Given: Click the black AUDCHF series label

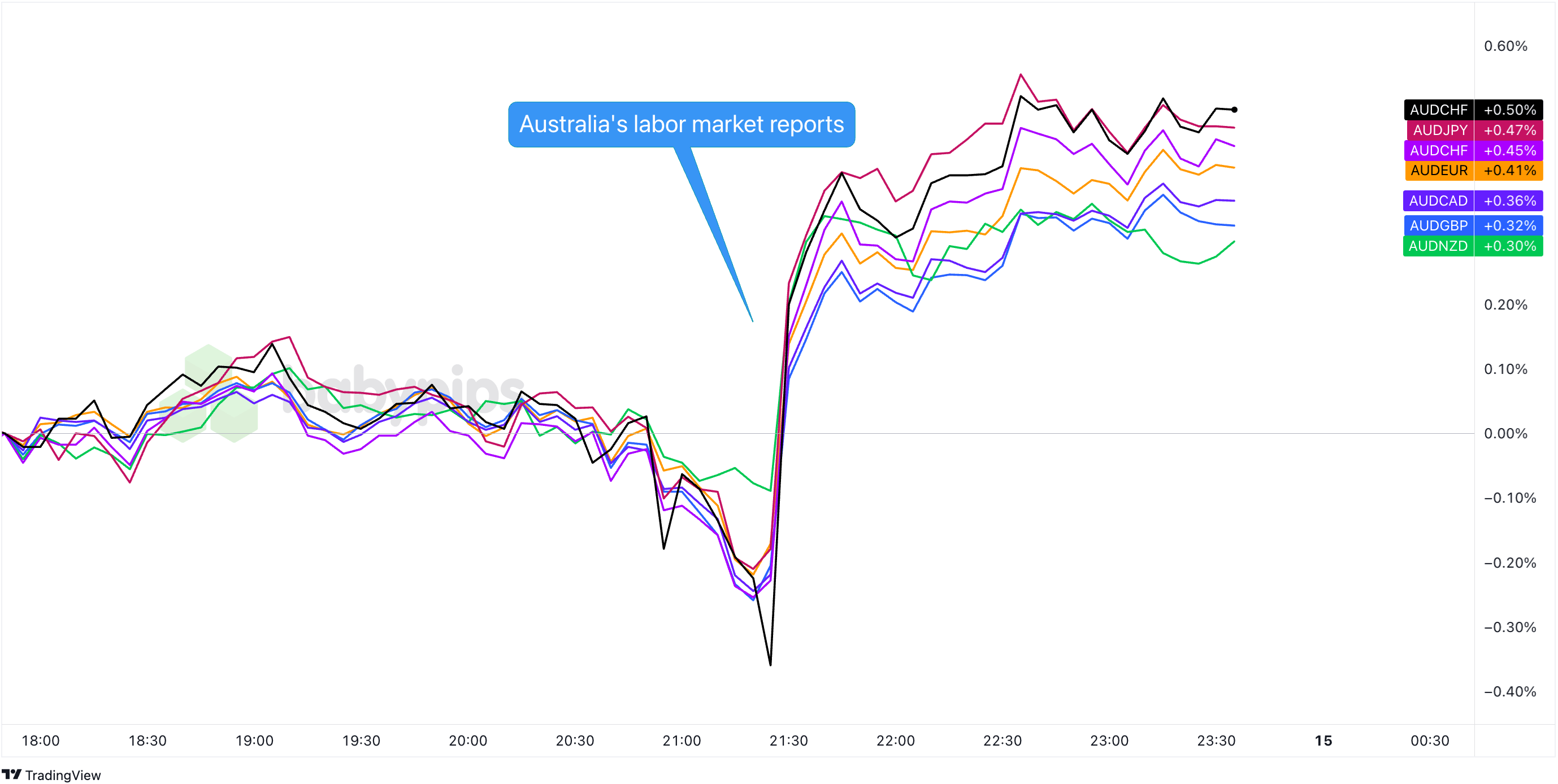Looking at the screenshot, I should pos(1438,110).
